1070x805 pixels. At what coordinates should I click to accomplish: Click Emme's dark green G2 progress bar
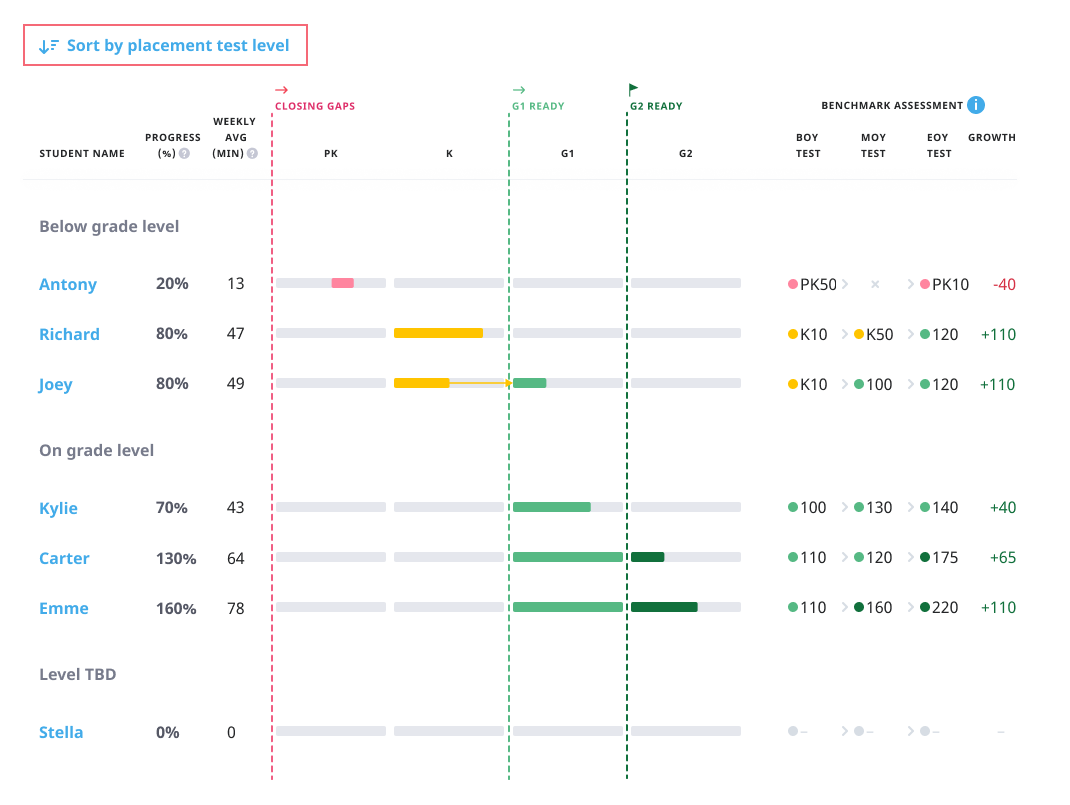(x=663, y=607)
